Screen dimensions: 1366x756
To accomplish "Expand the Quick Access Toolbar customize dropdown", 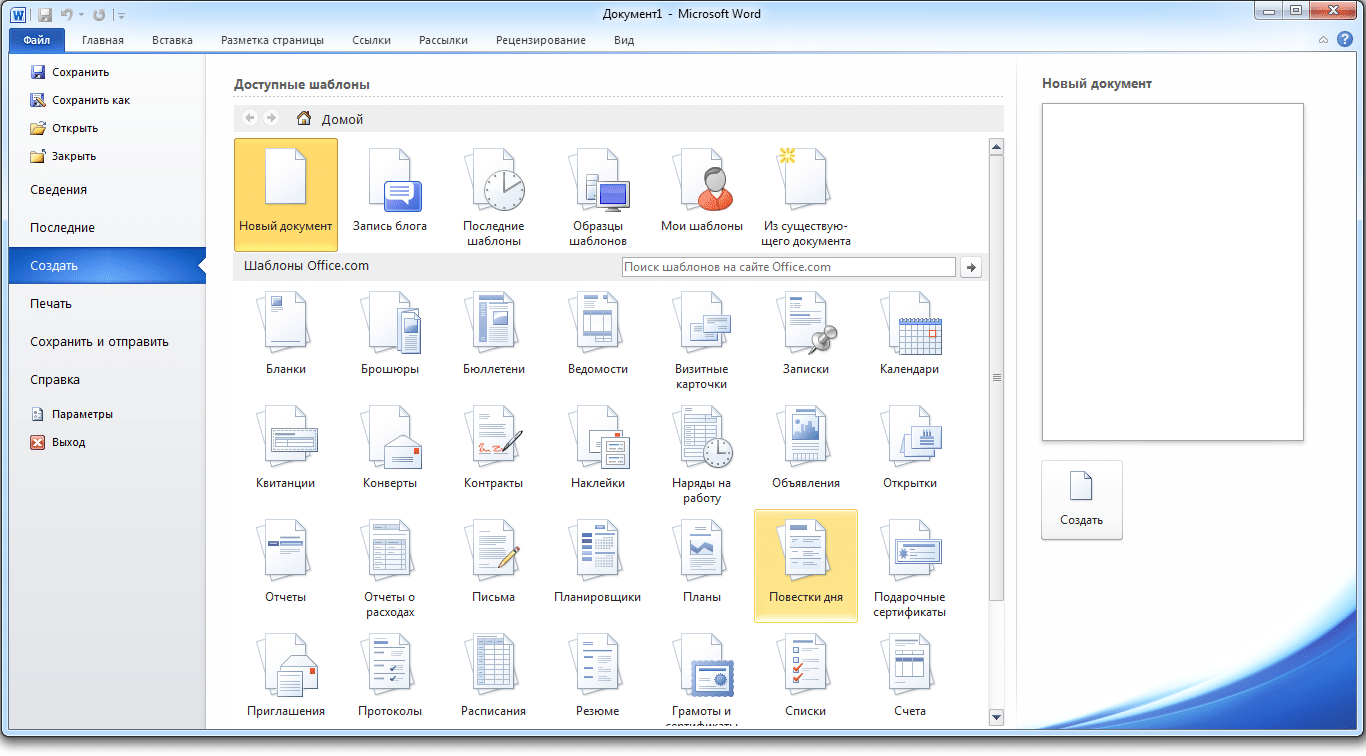I will pyautogui.click(x=121, y=15).
